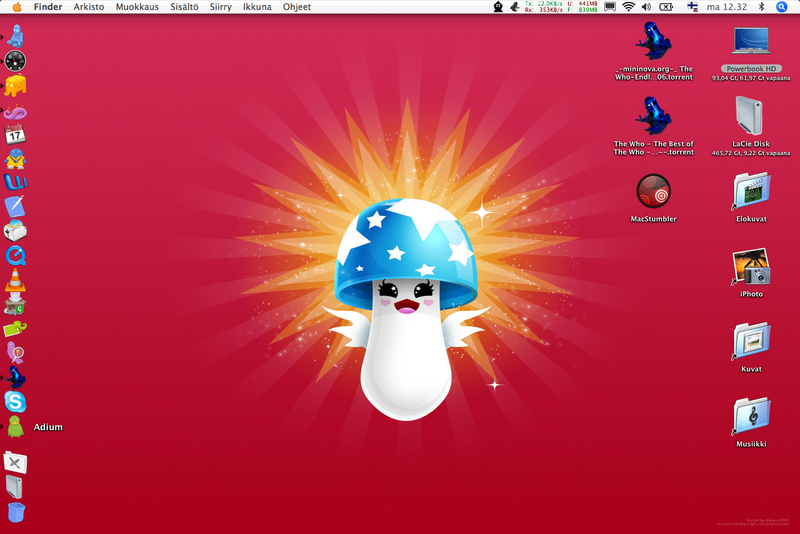
Task: Open the volume control in menu bar
Action: (x=646, y=7)
